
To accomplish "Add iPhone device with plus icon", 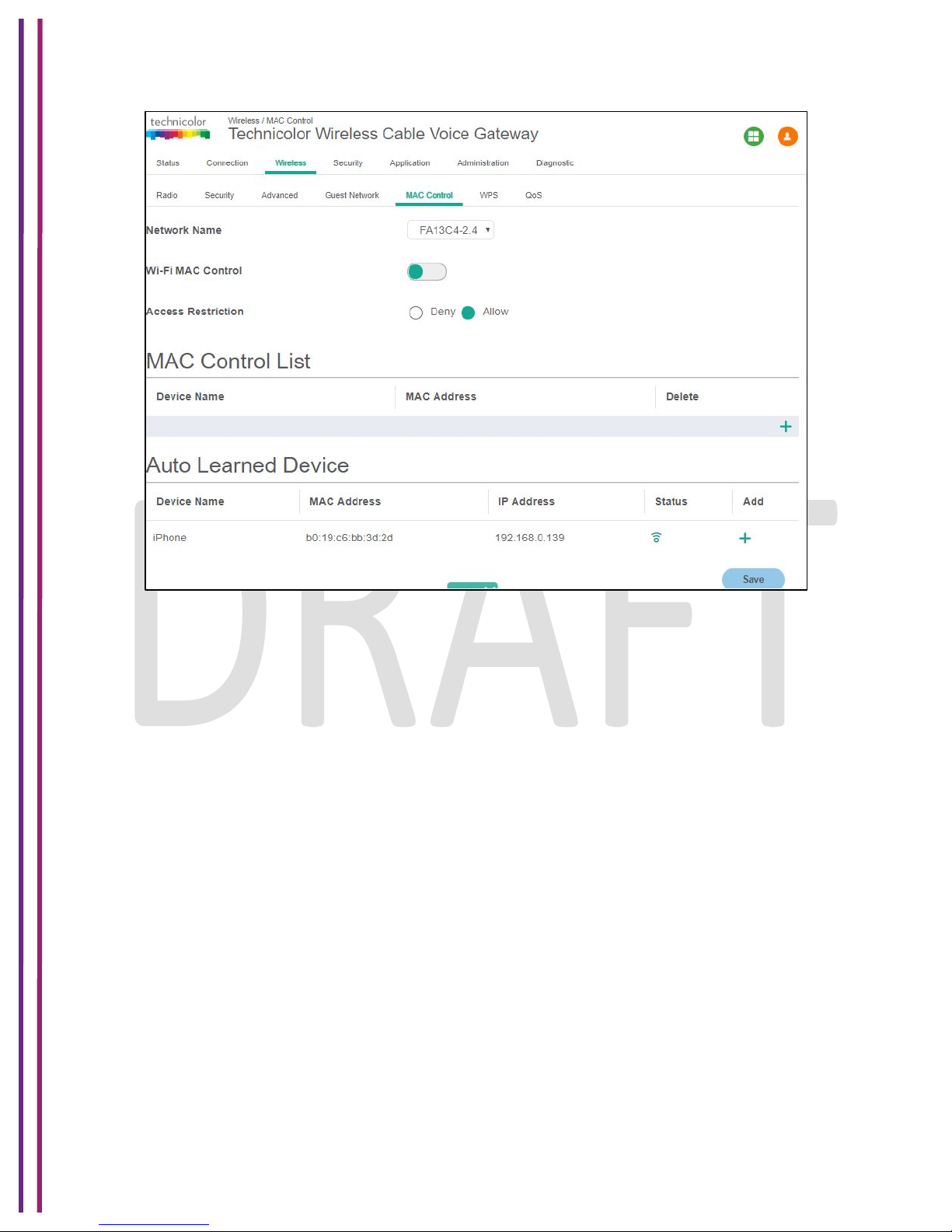I will tap(745, 538).
